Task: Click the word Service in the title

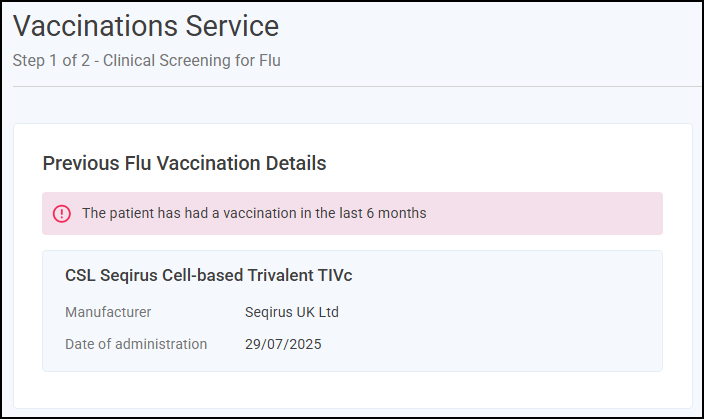Action: click(232, 26)
